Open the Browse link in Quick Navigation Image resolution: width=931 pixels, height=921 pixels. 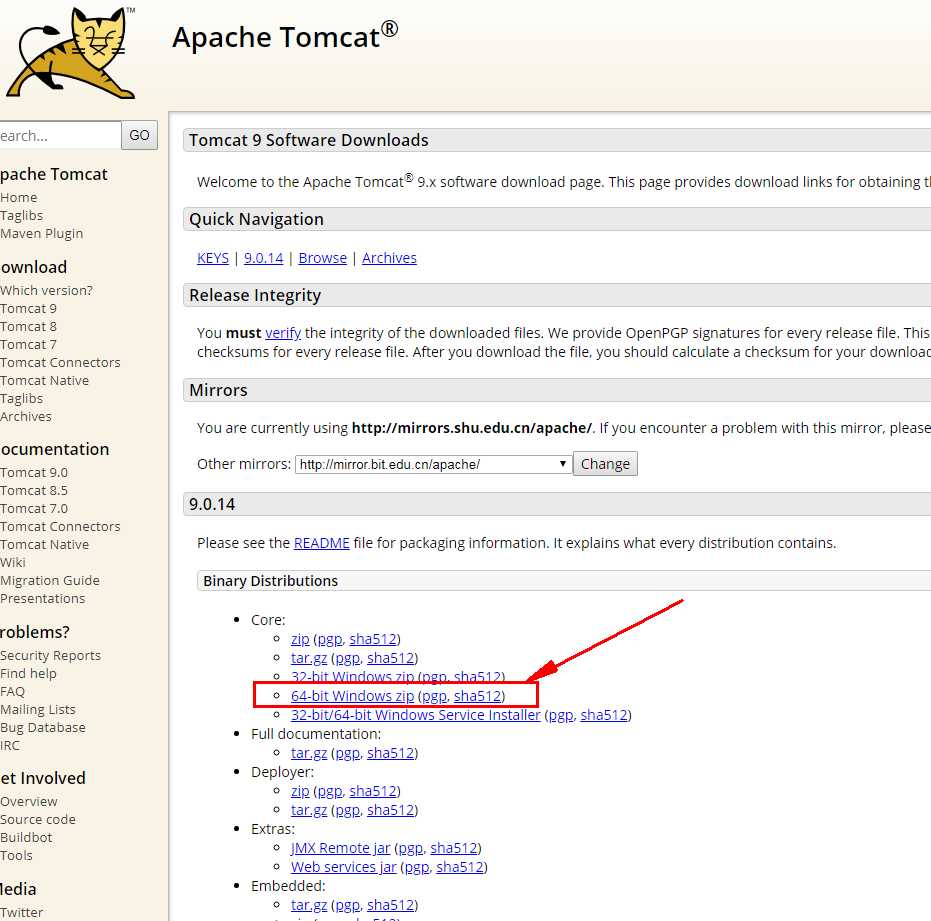(x=322, y=258)
